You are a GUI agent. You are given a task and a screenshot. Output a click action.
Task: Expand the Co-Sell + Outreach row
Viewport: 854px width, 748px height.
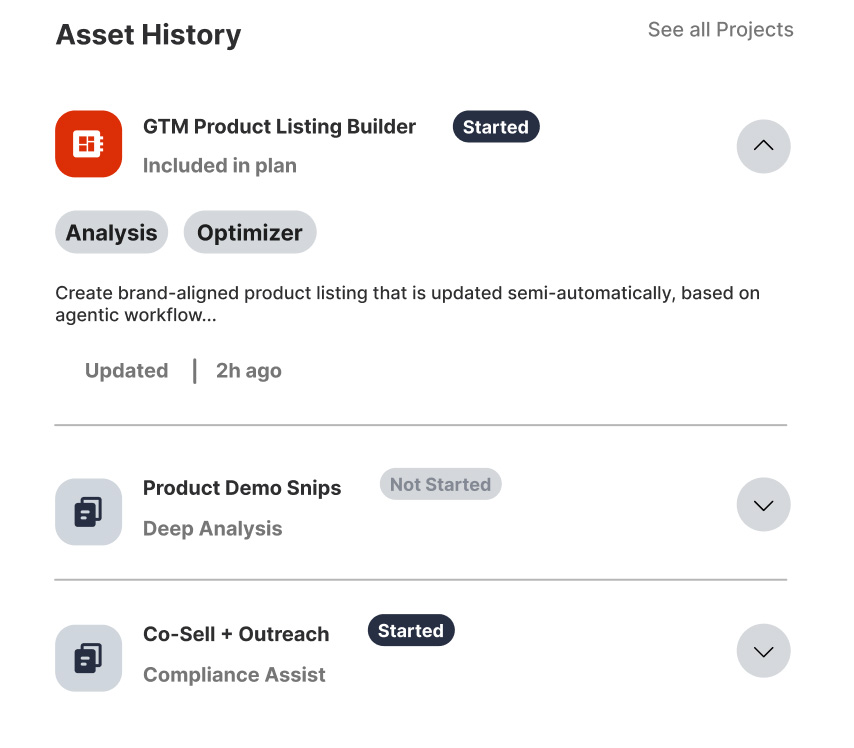coord(763,652)
